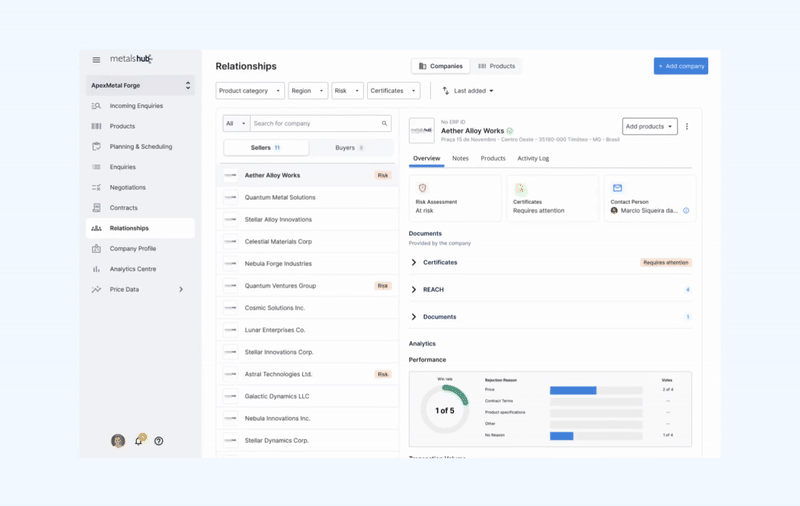
Task: Open Contracts in the sidebar
Action: click(140, 208)
